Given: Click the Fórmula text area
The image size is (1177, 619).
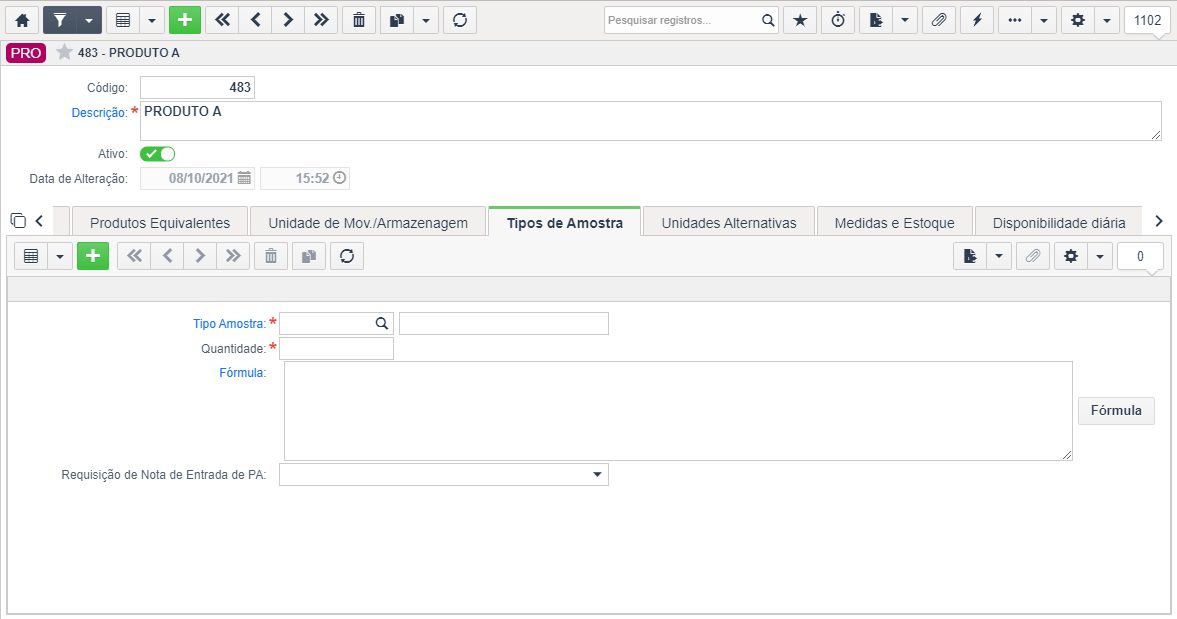Looking at the screenshot, I should (679, 411).
